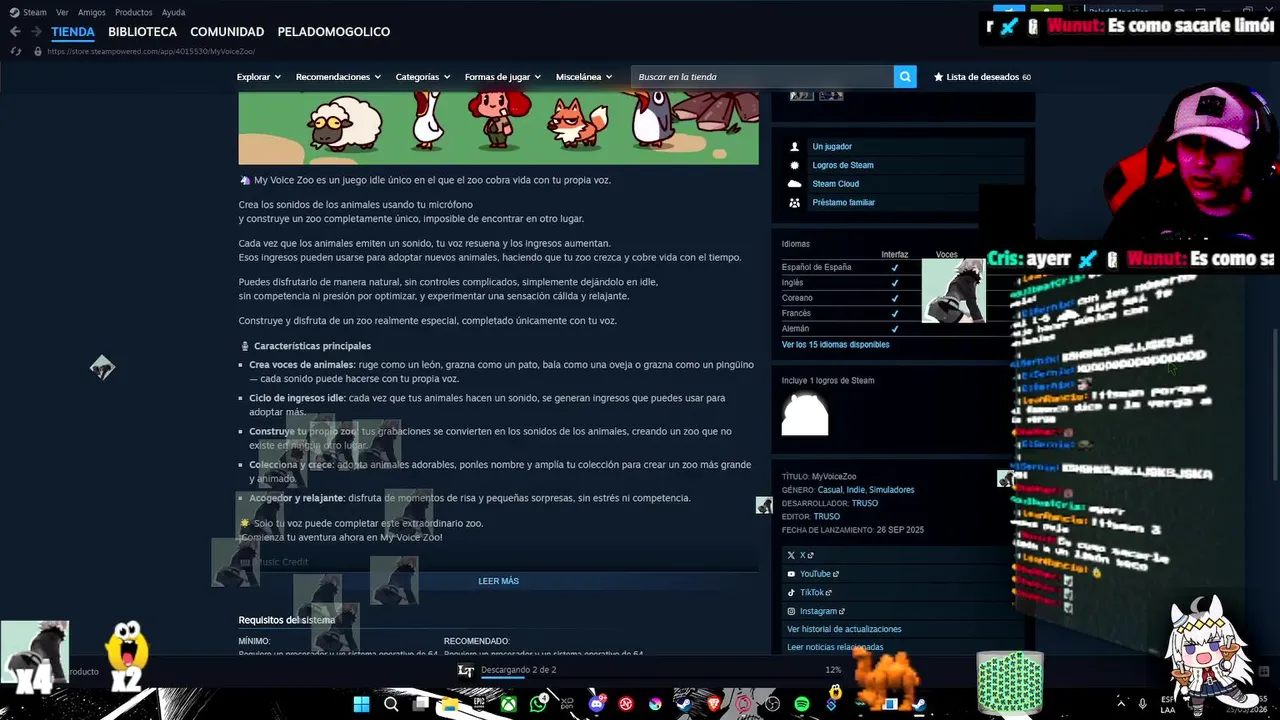This screenshot has height=720, width=1280.
Task: Open the editor TRUSO link
Action: 826,517
